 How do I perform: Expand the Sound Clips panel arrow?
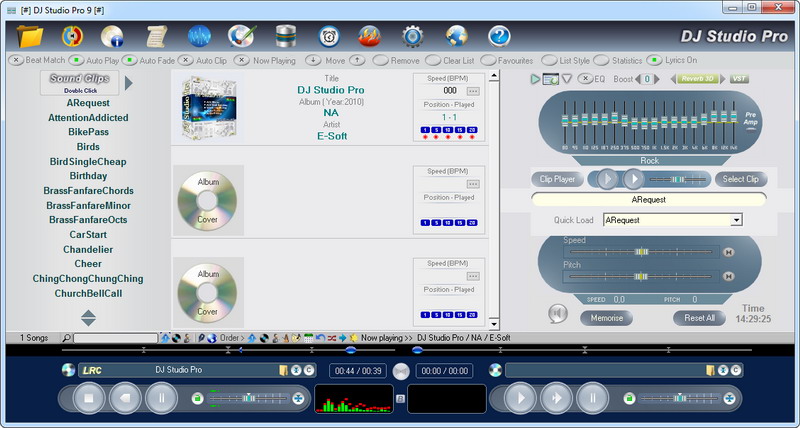point(129,82)
